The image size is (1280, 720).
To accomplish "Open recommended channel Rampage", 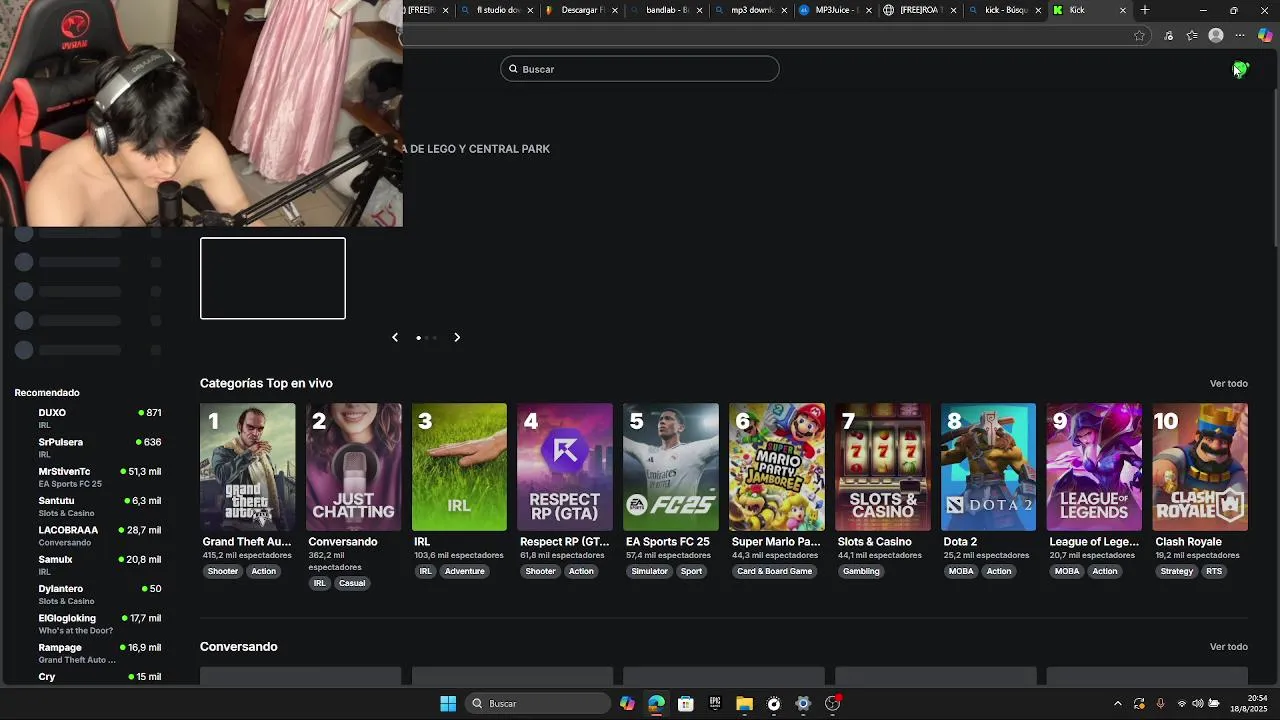I will [x=88, y=653].
